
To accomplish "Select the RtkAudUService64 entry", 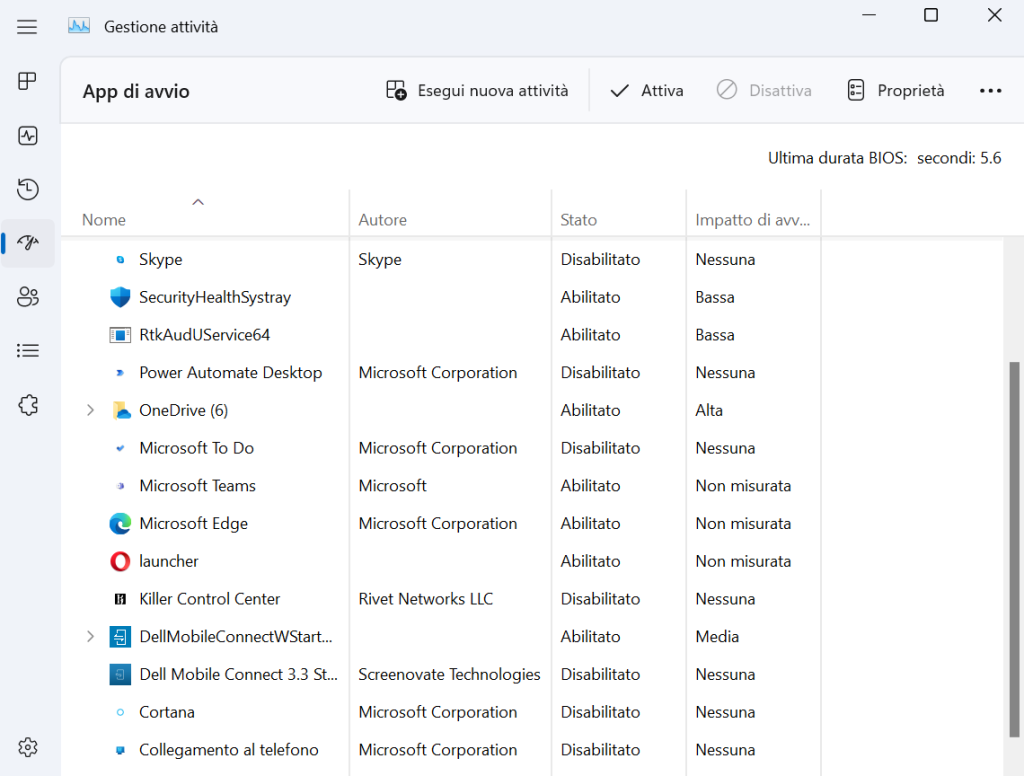I will pos(204,335).
